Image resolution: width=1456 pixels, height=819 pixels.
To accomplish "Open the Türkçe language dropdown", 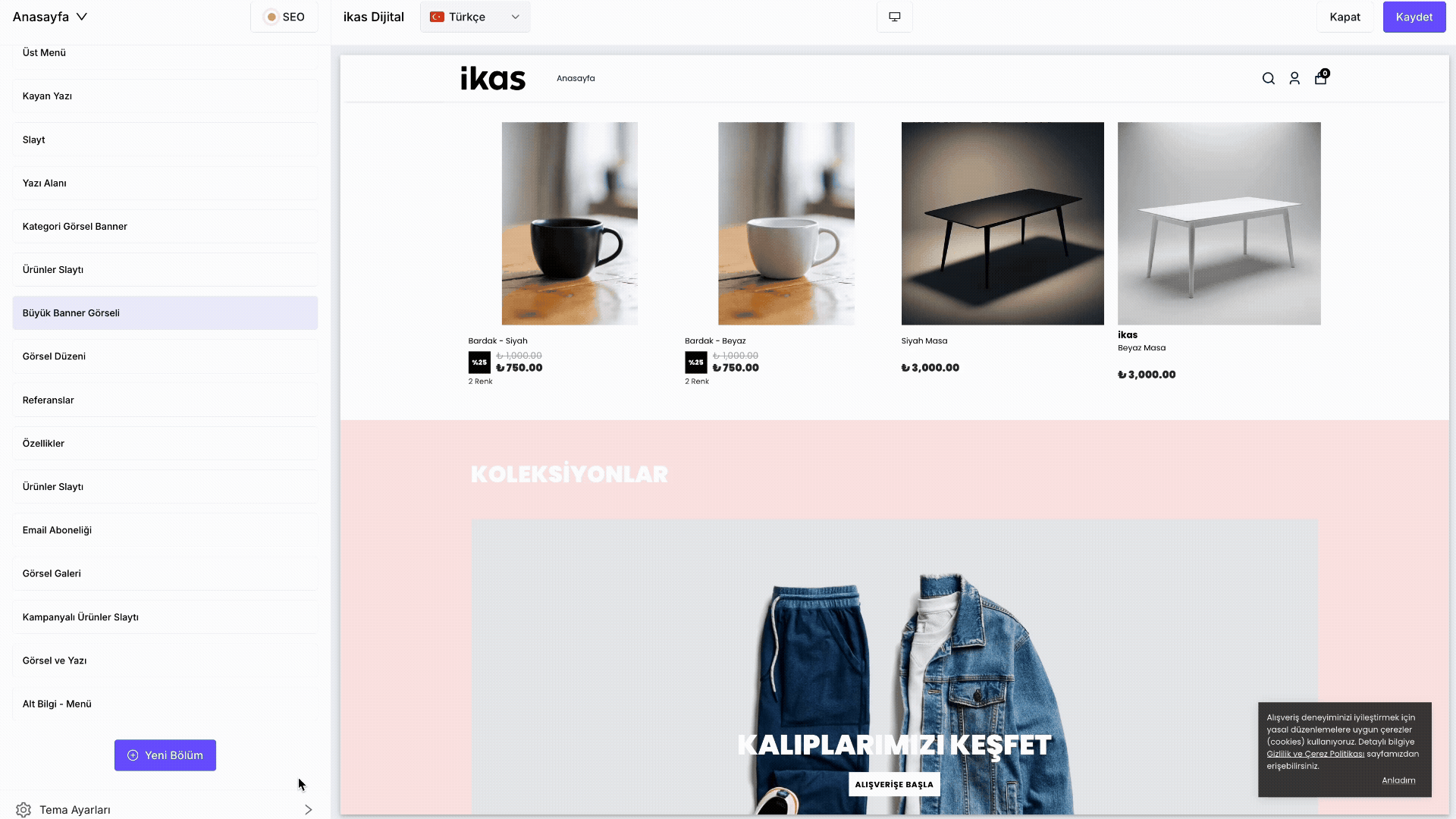I will coord(475,17).
